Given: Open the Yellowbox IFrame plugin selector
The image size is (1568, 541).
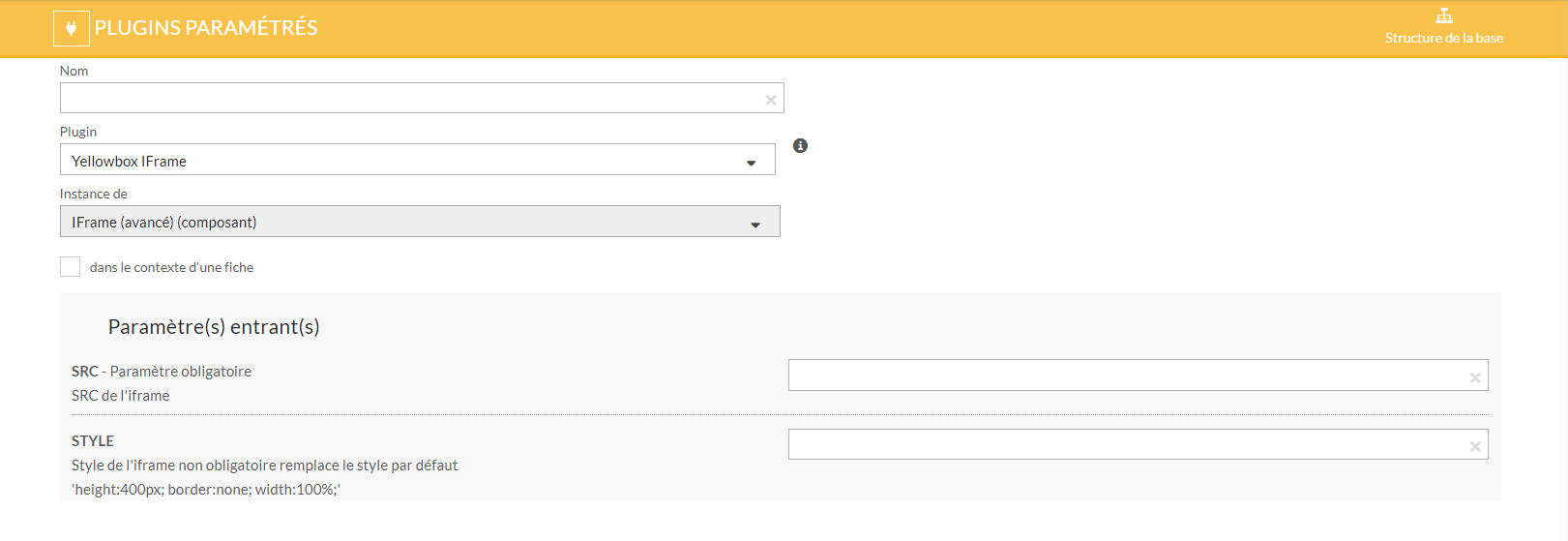Looking at the screenshot, I should click(x=406, y=161).
